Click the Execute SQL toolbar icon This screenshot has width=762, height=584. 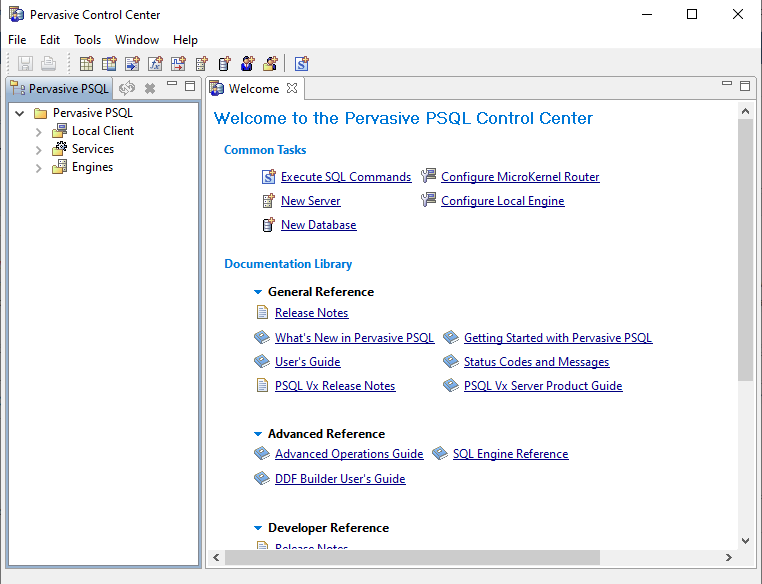302,64
